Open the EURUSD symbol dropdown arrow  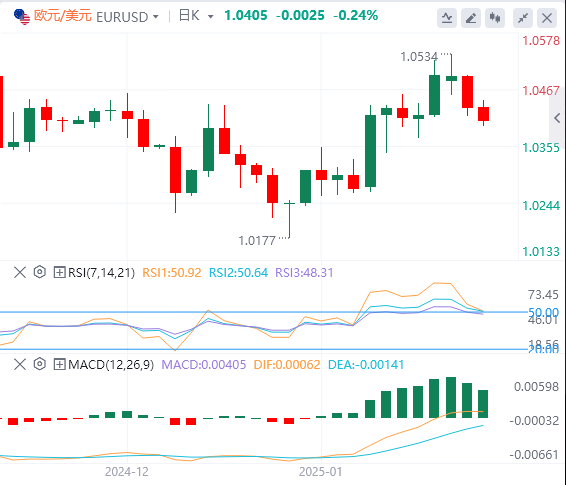tap(156, 17)
